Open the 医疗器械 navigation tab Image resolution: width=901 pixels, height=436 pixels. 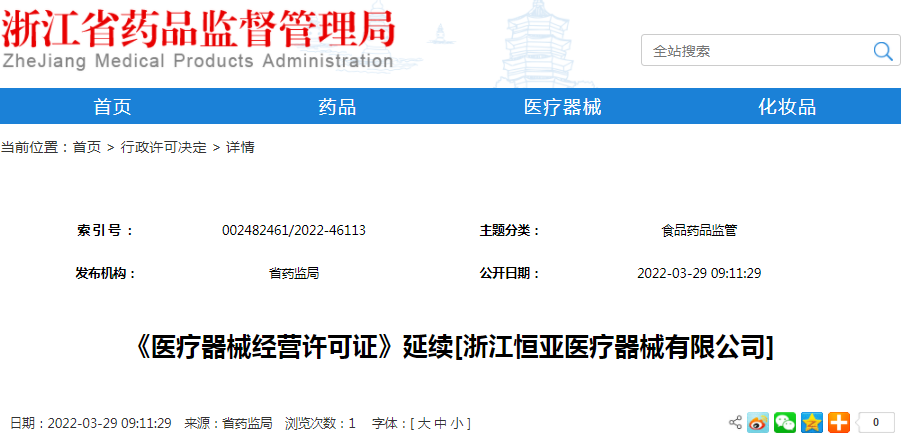click(563, 107)
